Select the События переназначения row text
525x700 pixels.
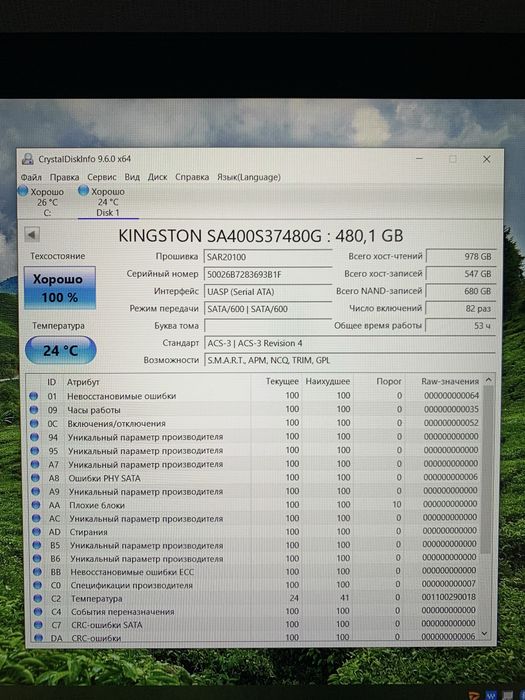coord(123,612)
